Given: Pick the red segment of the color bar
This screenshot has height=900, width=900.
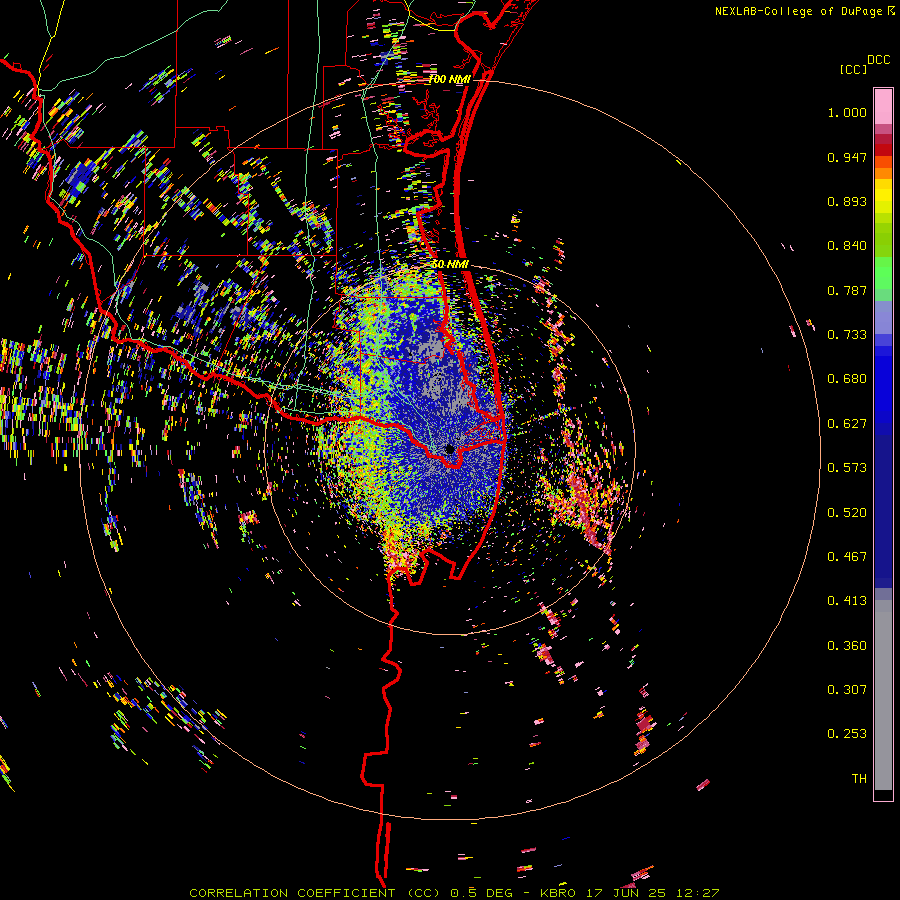Looking at the screenshot, I should coord(883,150).
